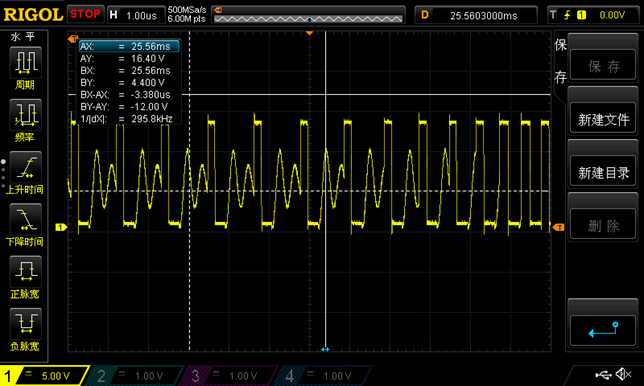This screenshot has height=386, width=644.
Task: Enable channel 2 tab
Action: pyautogui.click(x=135, y=376)
